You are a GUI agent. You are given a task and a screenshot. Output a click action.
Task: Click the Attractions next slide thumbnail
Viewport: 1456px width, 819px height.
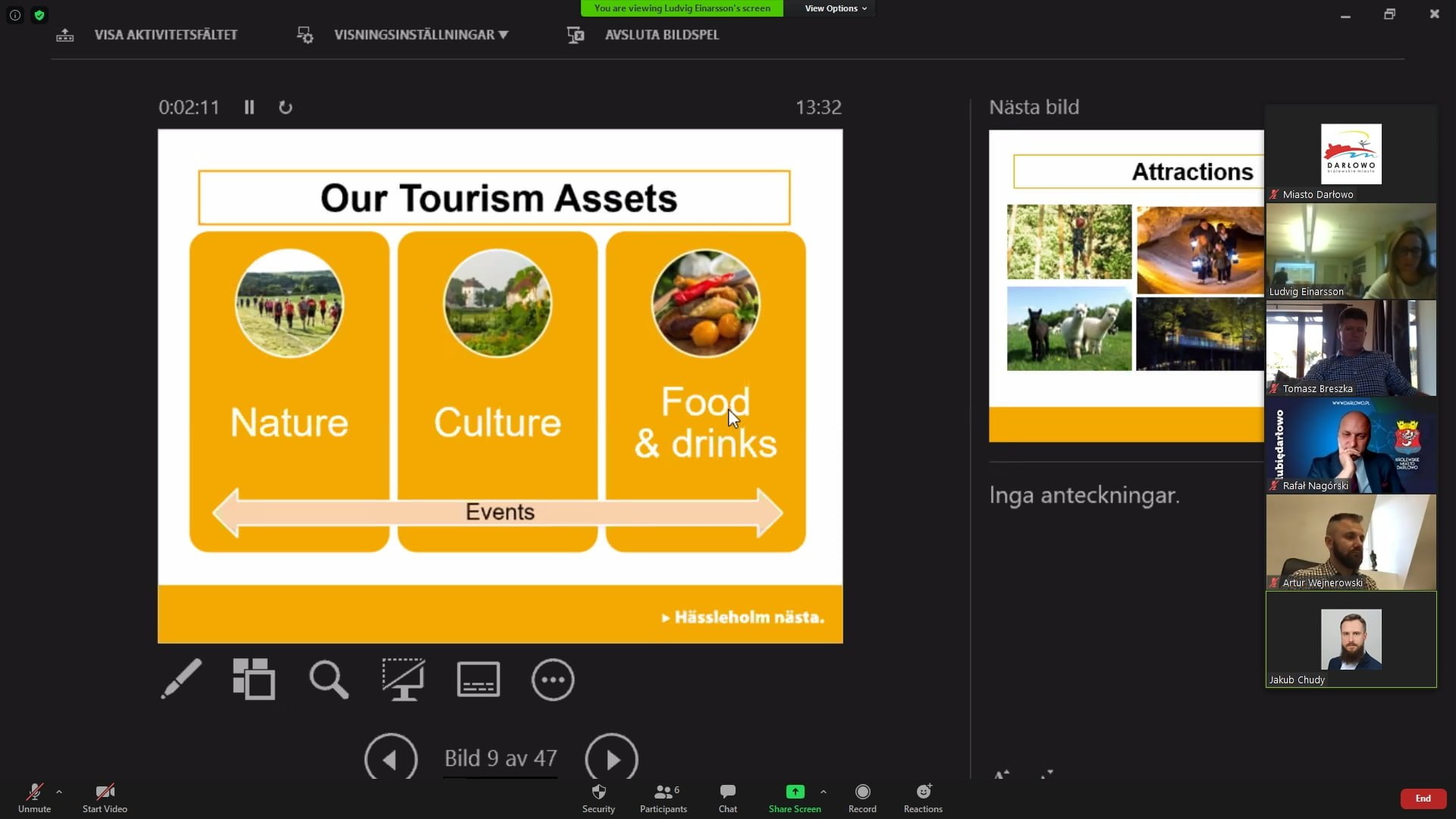click(x=1126, y=285)
